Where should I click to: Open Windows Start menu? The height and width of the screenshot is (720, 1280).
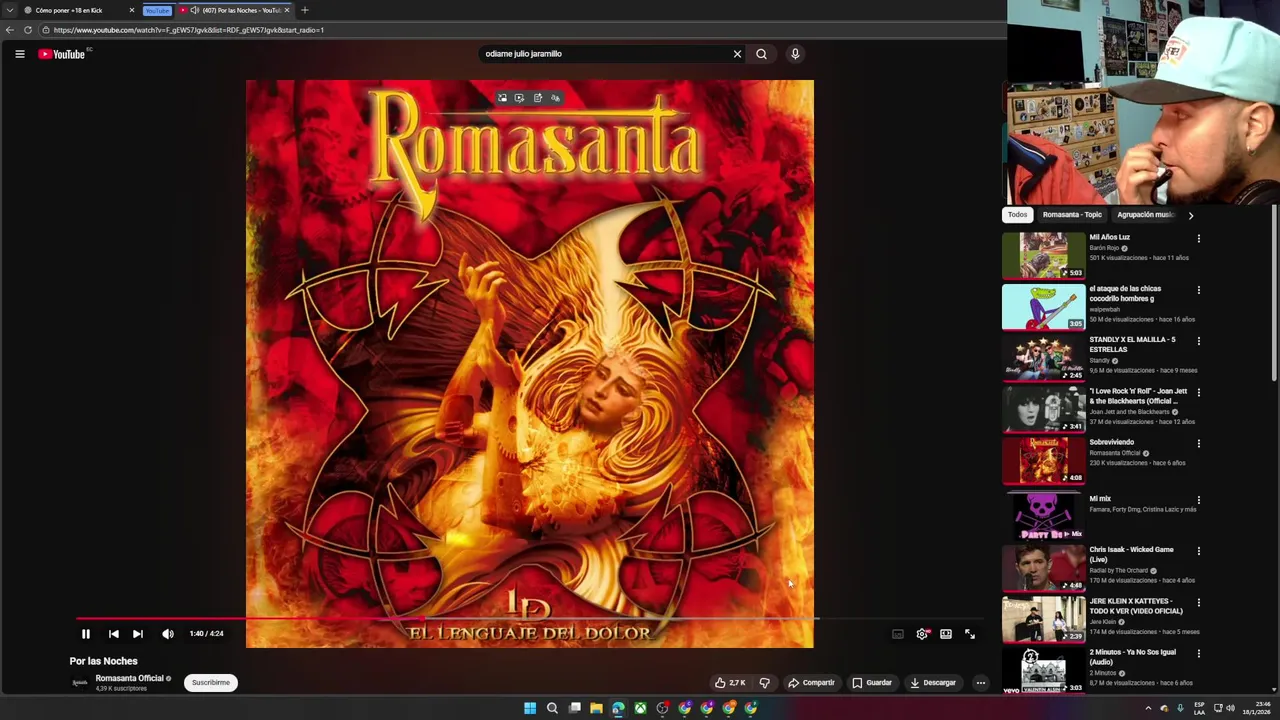click(x=530, y=708)
